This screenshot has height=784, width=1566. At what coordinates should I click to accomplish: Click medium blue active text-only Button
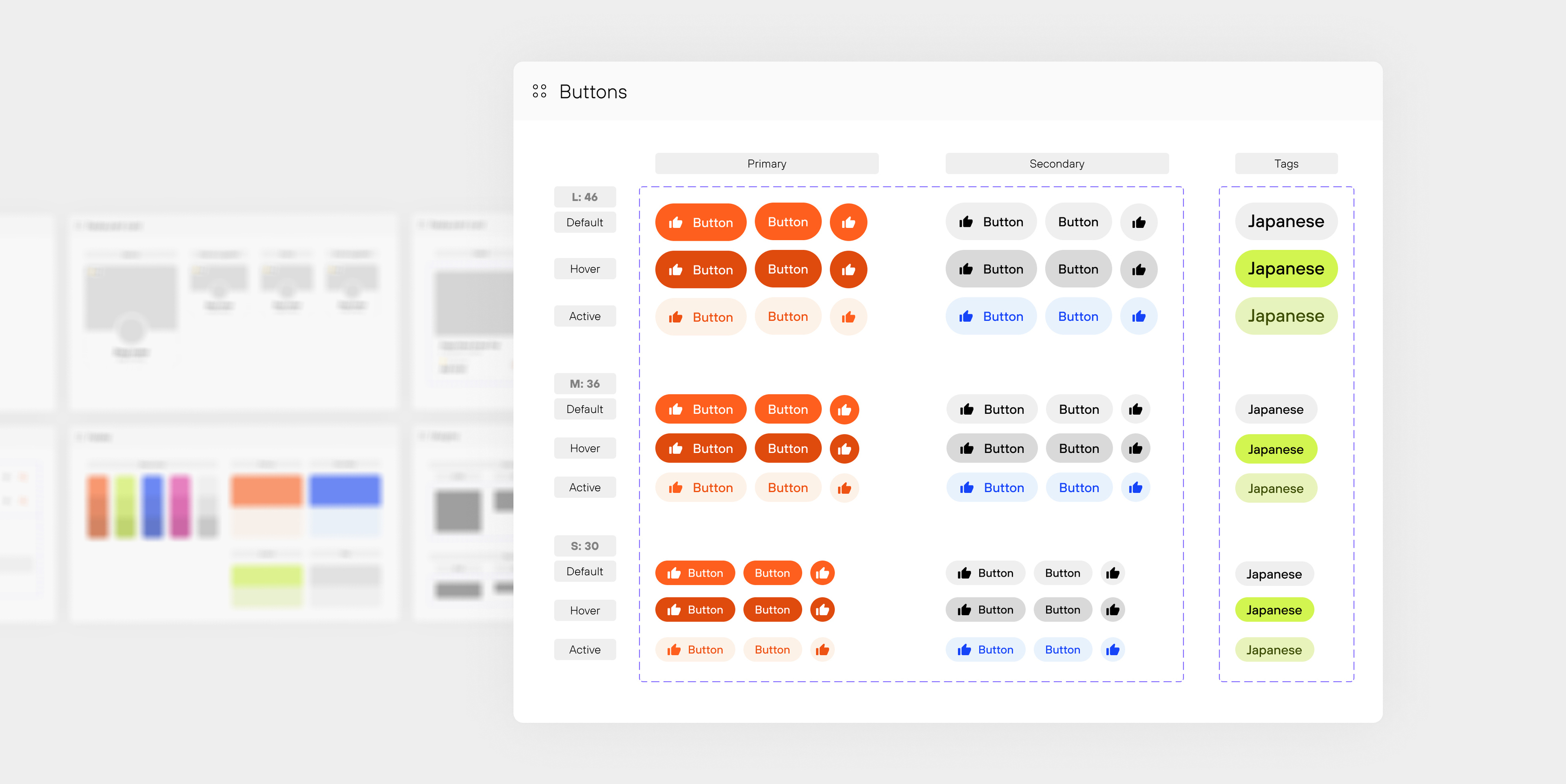tap(1079, 488)
